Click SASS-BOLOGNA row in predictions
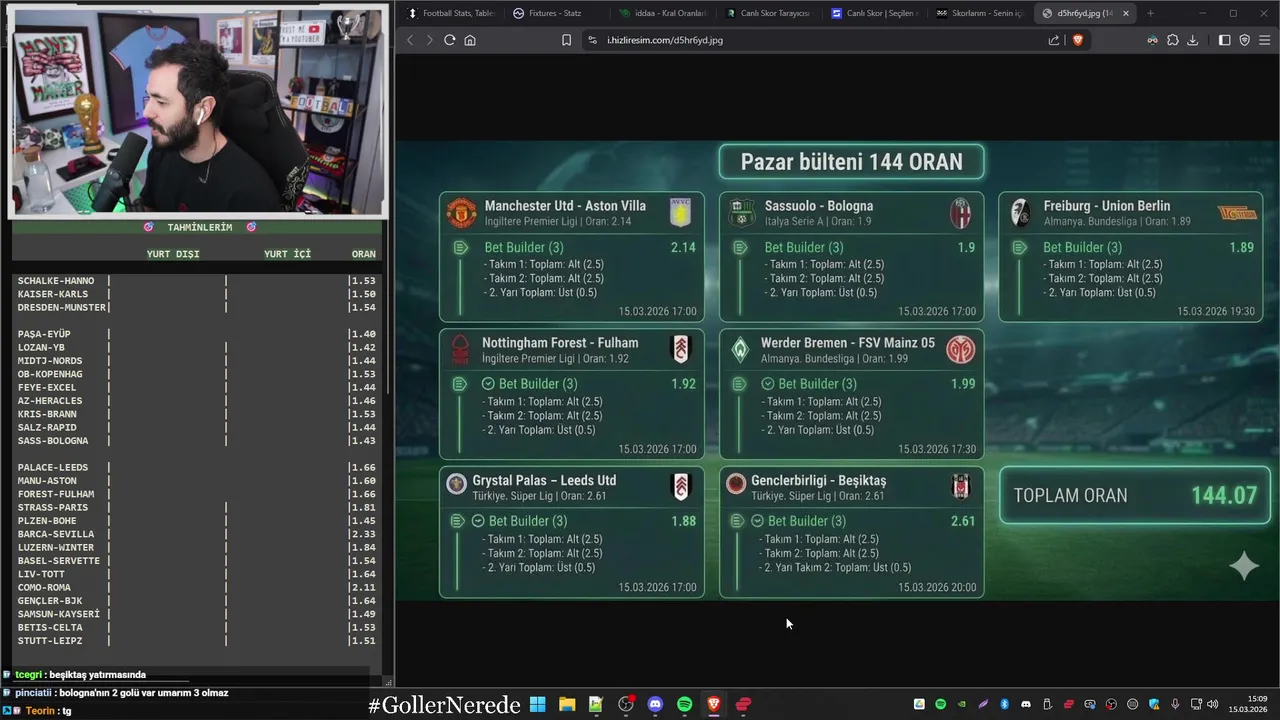 click(x=197, y=441)
